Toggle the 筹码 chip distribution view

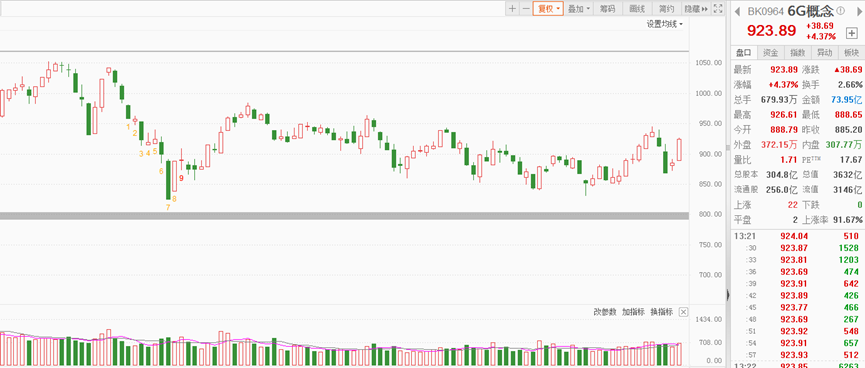coord(607,8)
